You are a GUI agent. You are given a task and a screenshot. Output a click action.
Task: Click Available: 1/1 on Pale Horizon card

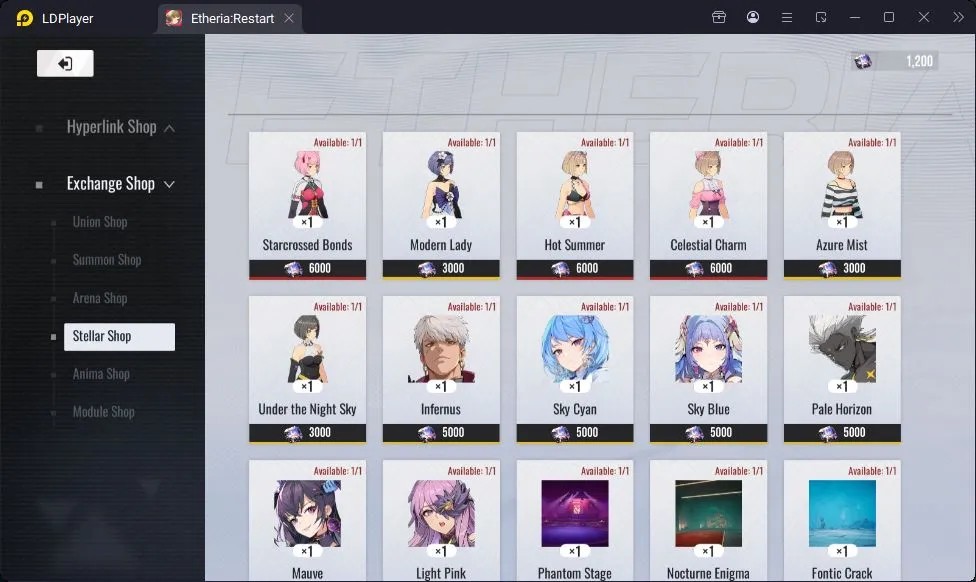(x=872, y=307)
